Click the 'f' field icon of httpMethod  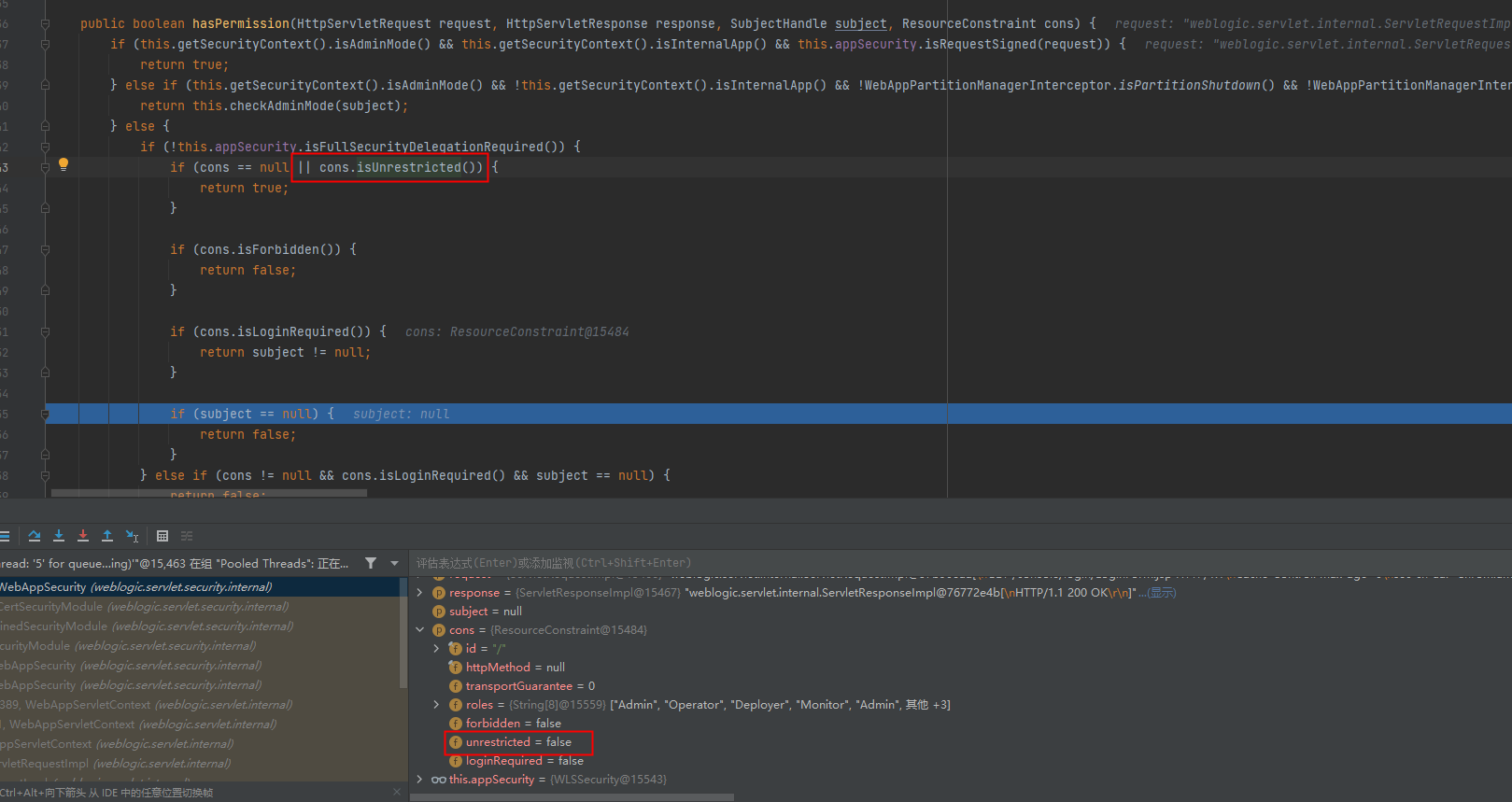[x=456, y=668]
